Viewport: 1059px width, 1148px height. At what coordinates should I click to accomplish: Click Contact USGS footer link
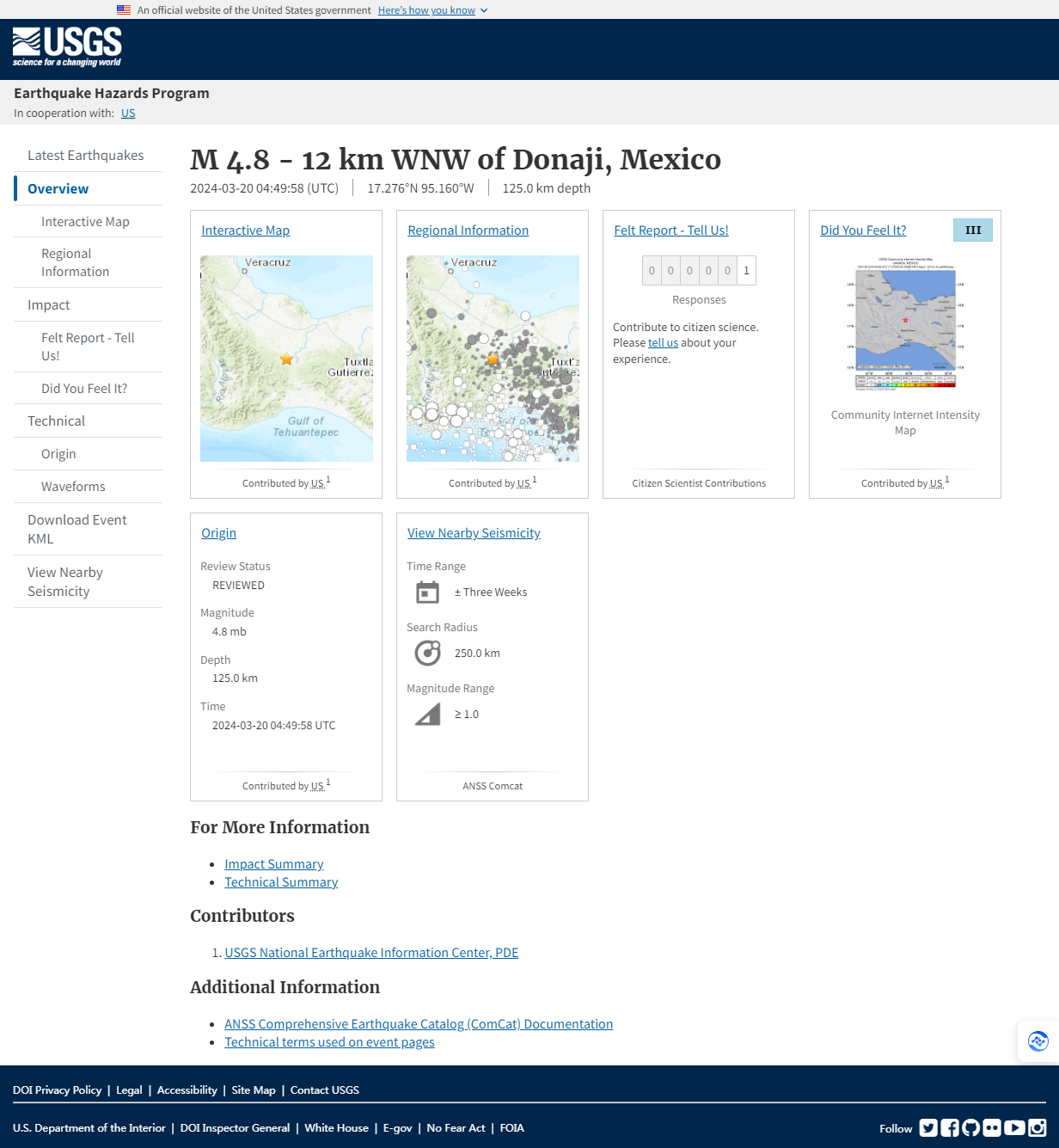point(325,1090)
